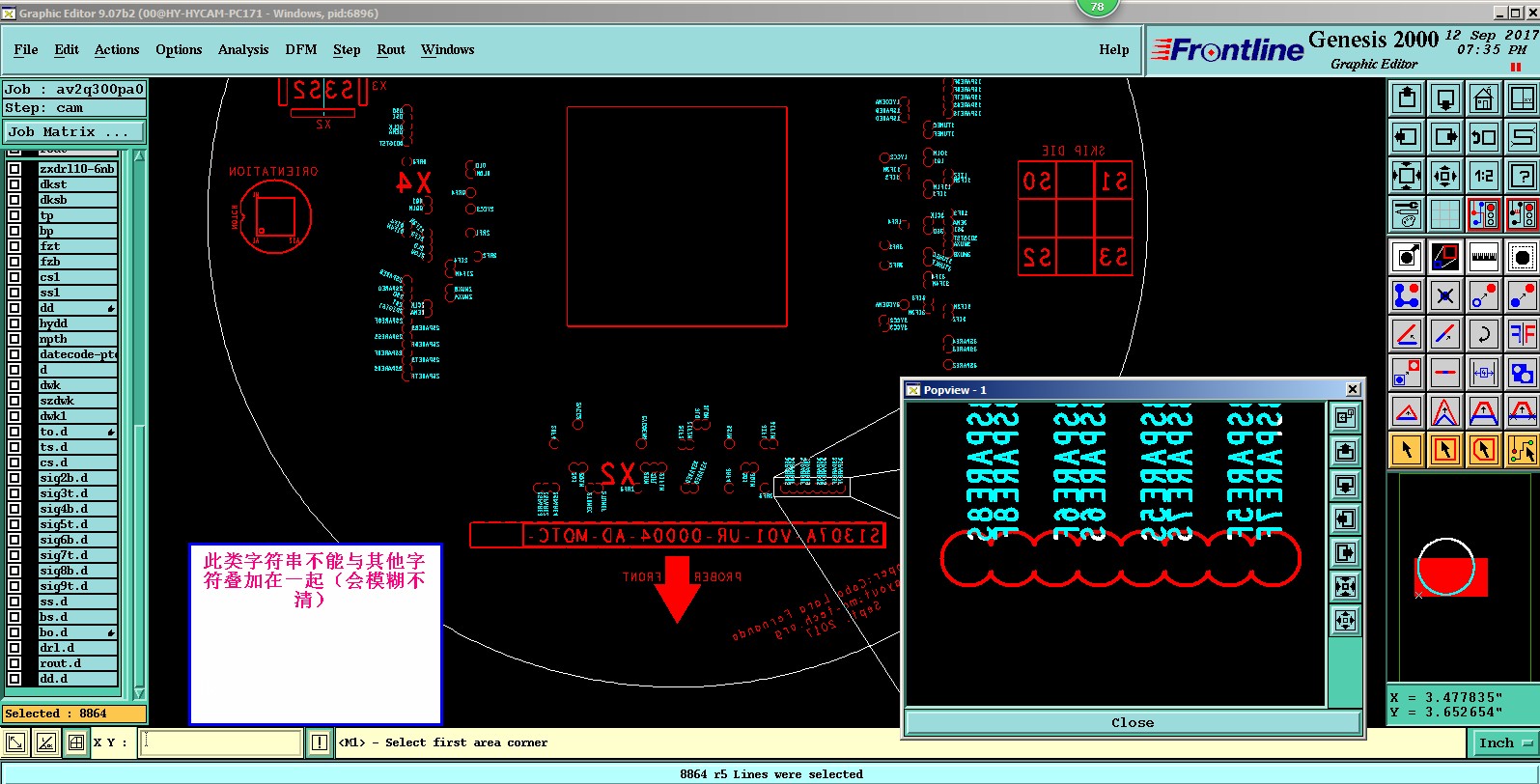Viewport: 1540px width, 784px height.
Task: Toggle checkbox for layer sig5t.d
Action: pyautogui.click(x=14, y=524)
